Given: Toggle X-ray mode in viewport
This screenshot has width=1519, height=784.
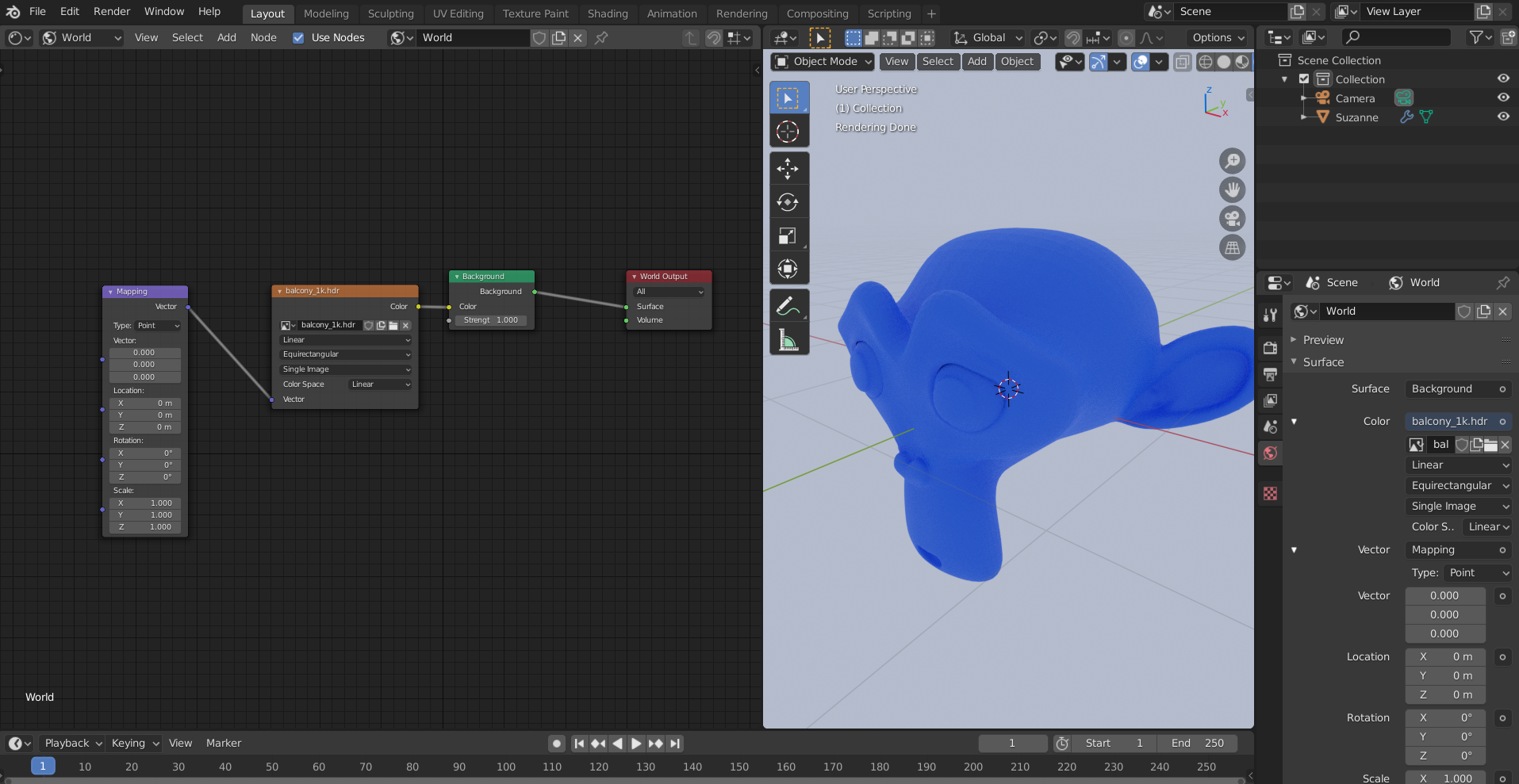Looking at the screenshot, I should coord(1182,62).
